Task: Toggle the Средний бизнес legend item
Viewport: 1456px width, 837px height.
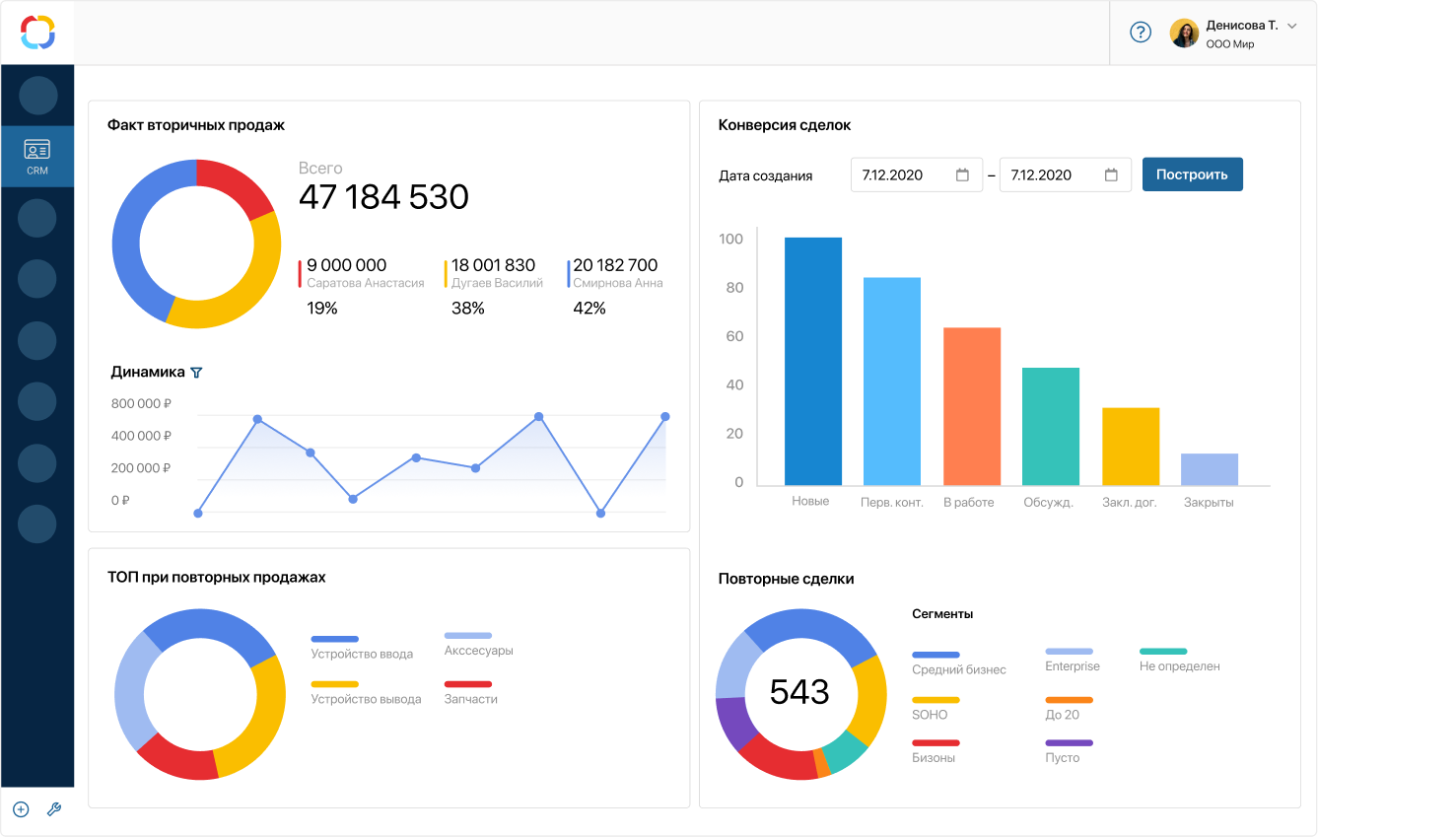Action: pyautogui.click(x=958, y=663)
